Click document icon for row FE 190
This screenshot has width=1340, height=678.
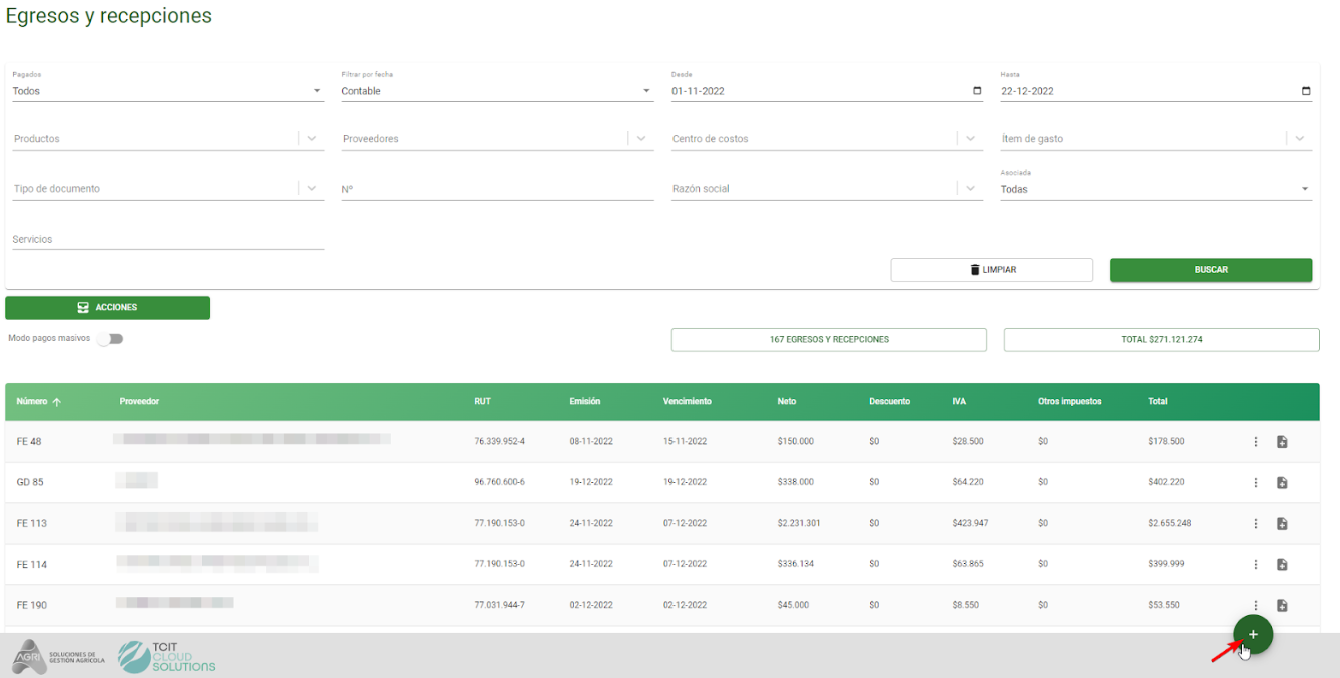(1282, 606)
